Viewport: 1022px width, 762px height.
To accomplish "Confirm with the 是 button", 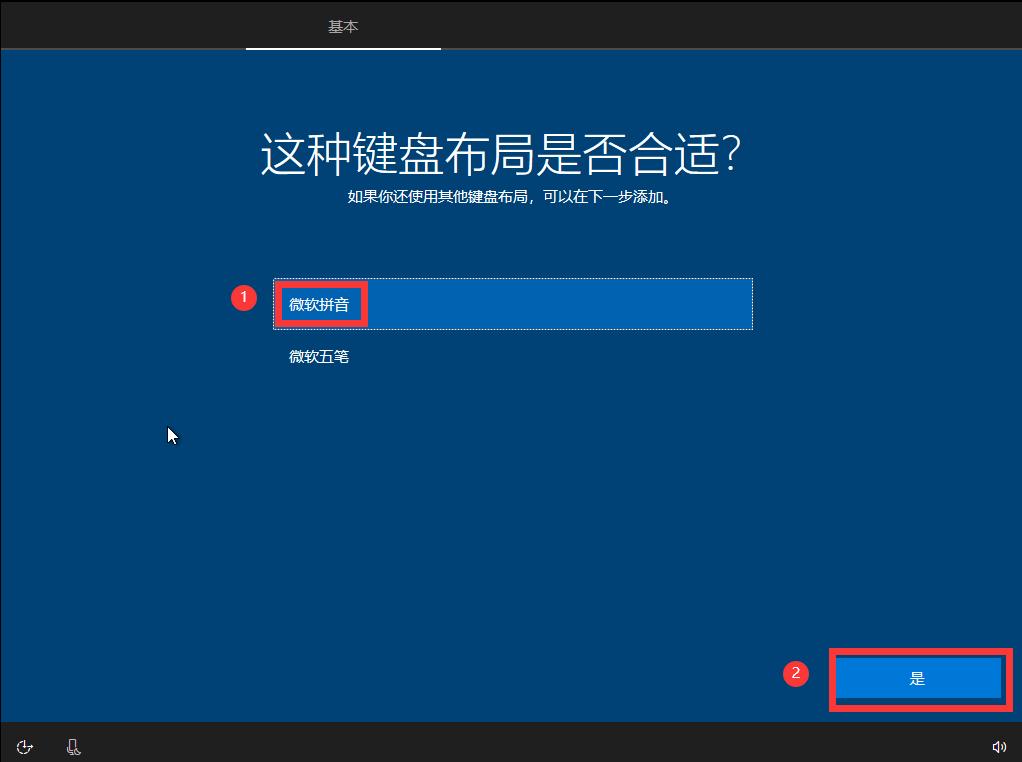I will [918, 679].
